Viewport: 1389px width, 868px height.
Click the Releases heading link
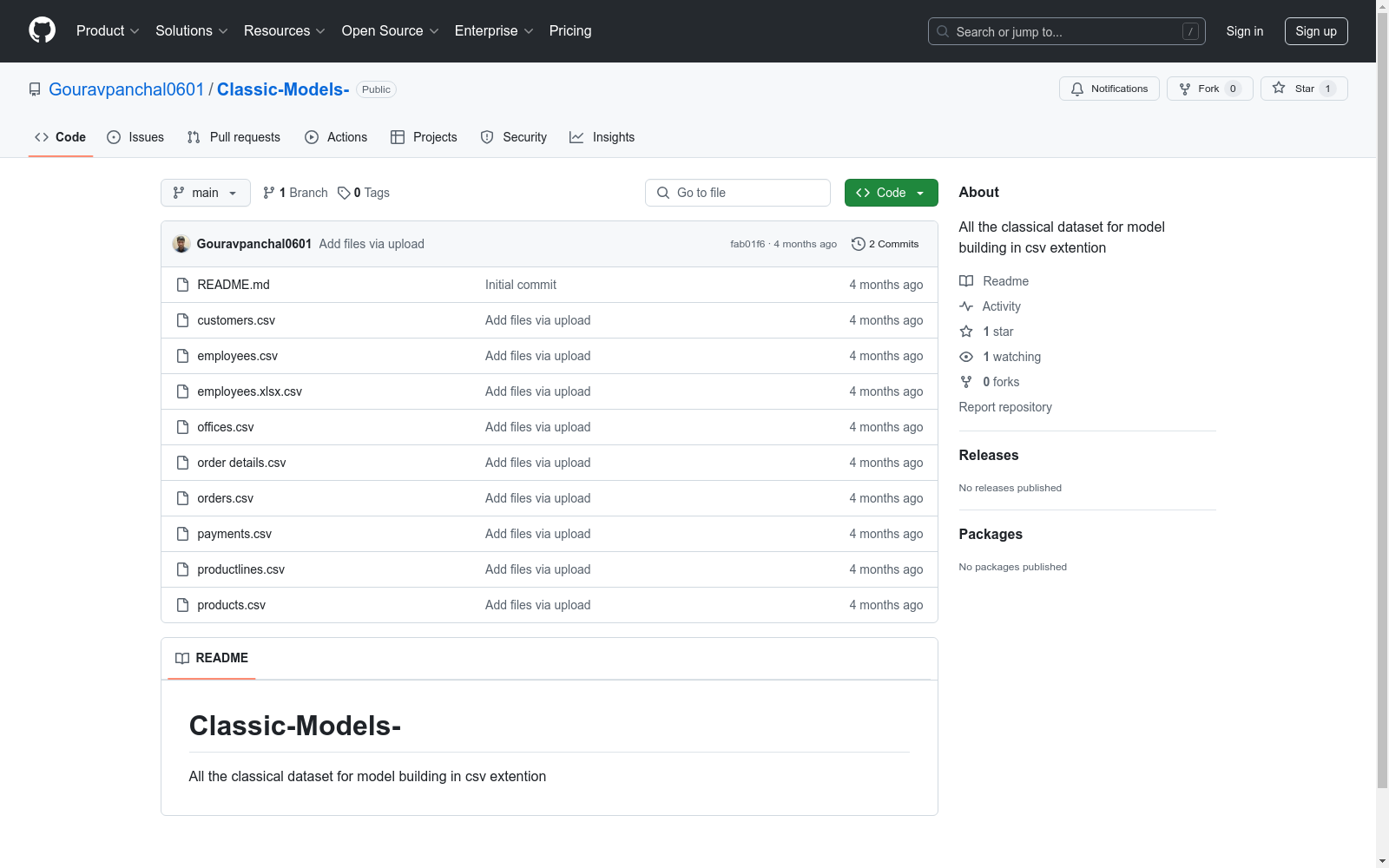pyautogui.click(x=989, y=455)
